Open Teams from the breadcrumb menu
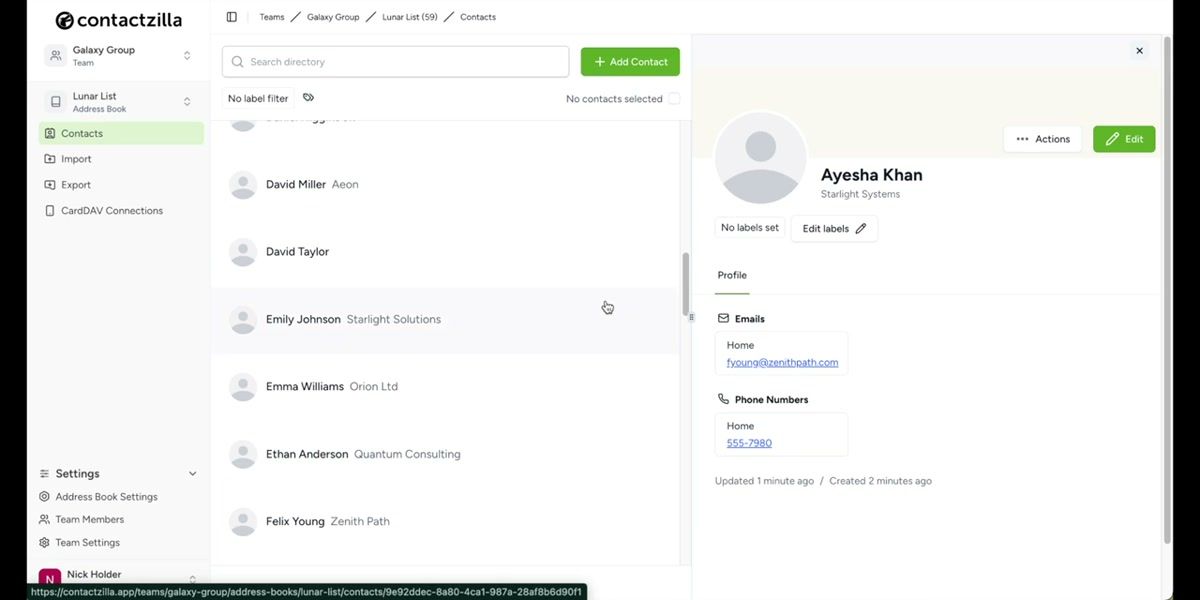This screenshot has height=600, width=1200. click(x=271, y=16)
